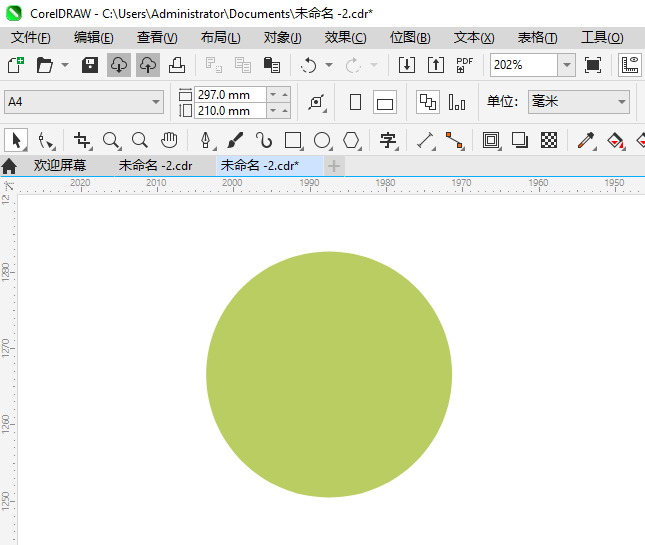Screen dimensions: 645x545
Task: Select the Freehand curve tool
Action: tap(264, 140)
